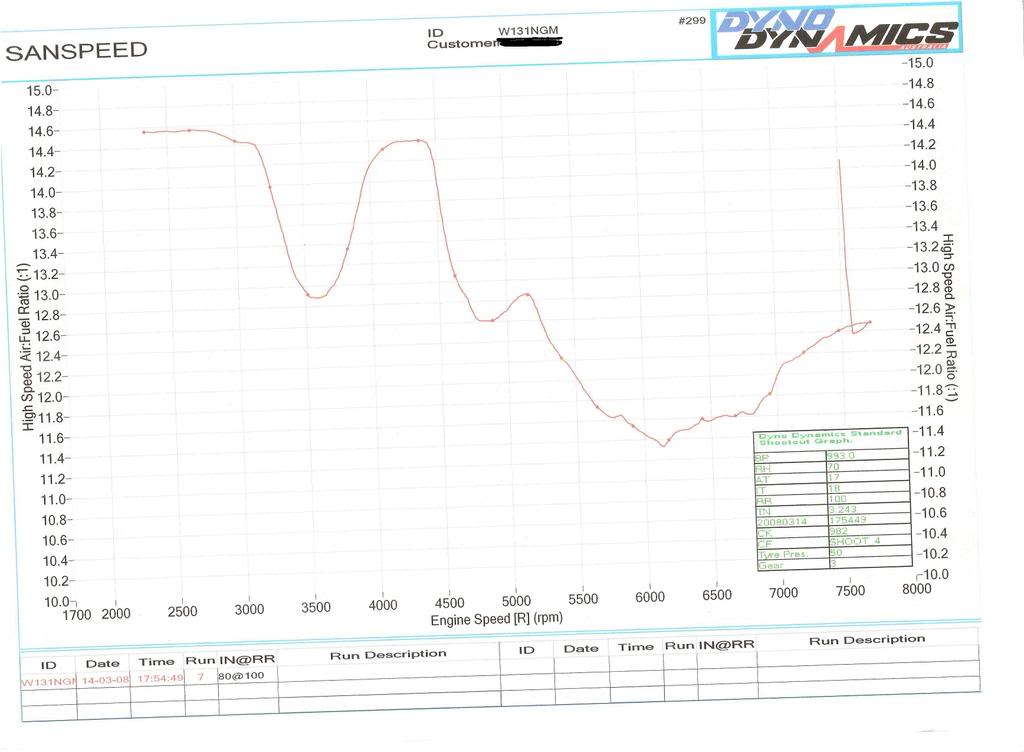Click the Date column header in left table
The image size is (1024, 752).
tap(102, 663)
